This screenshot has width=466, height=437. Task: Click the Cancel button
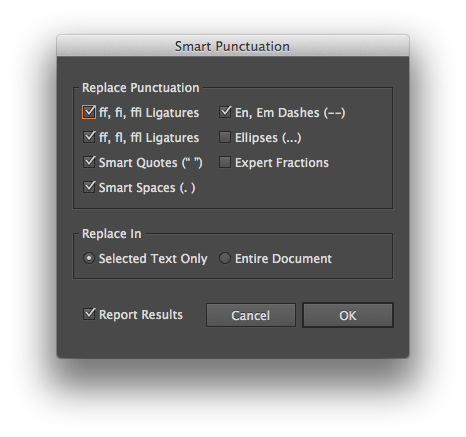(251, 315)
